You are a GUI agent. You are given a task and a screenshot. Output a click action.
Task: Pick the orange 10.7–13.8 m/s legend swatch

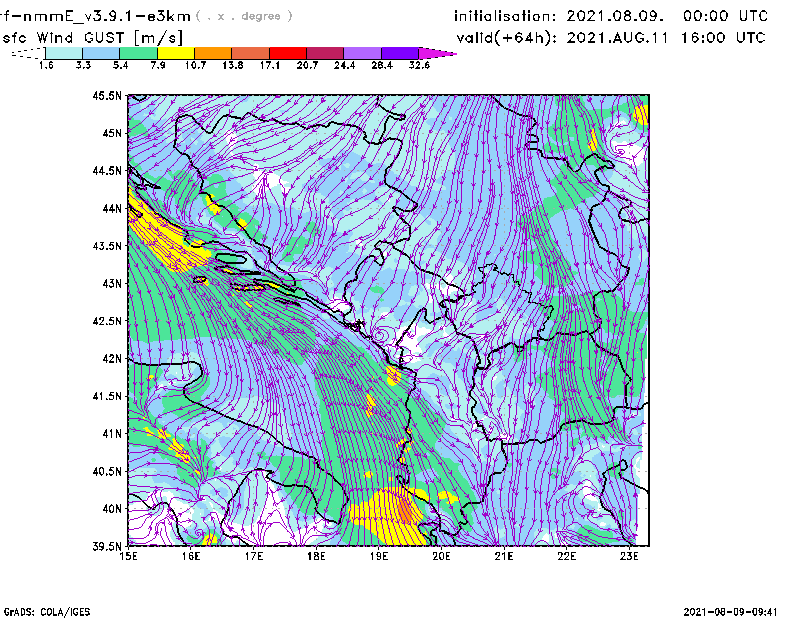point(213,53)
